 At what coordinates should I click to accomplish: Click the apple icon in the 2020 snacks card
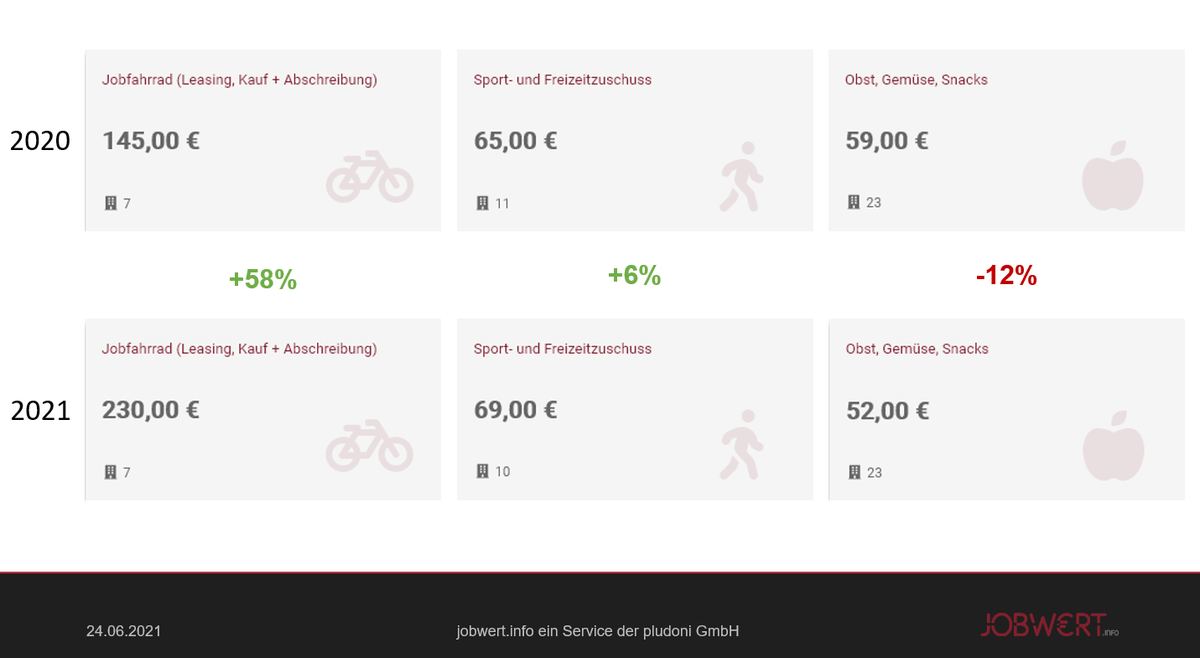[1112, 176]
